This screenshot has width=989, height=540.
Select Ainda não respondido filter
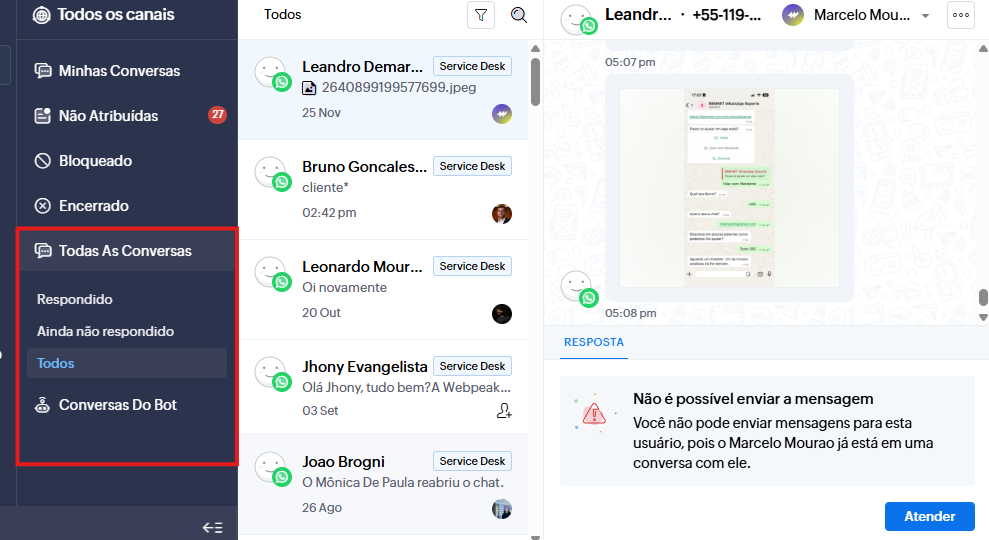point(105,331)
